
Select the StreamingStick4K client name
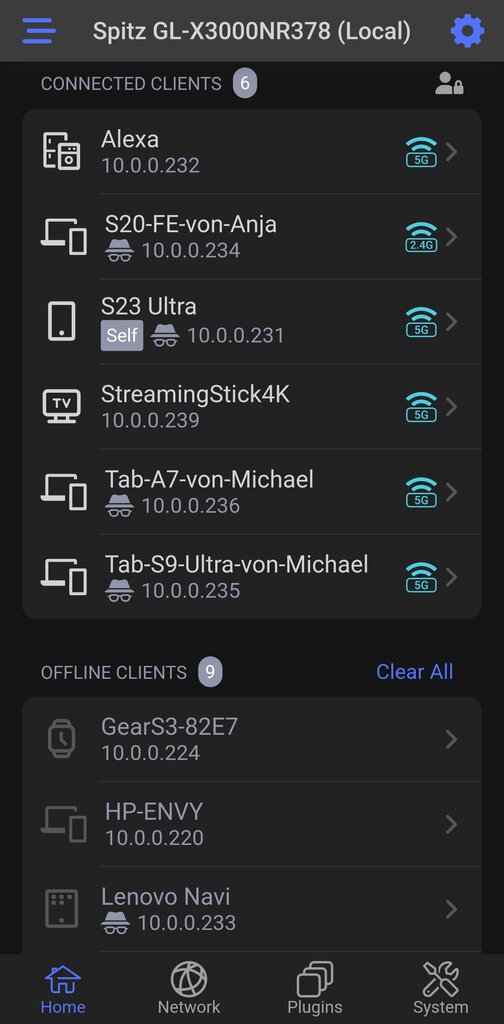[195, 394]
